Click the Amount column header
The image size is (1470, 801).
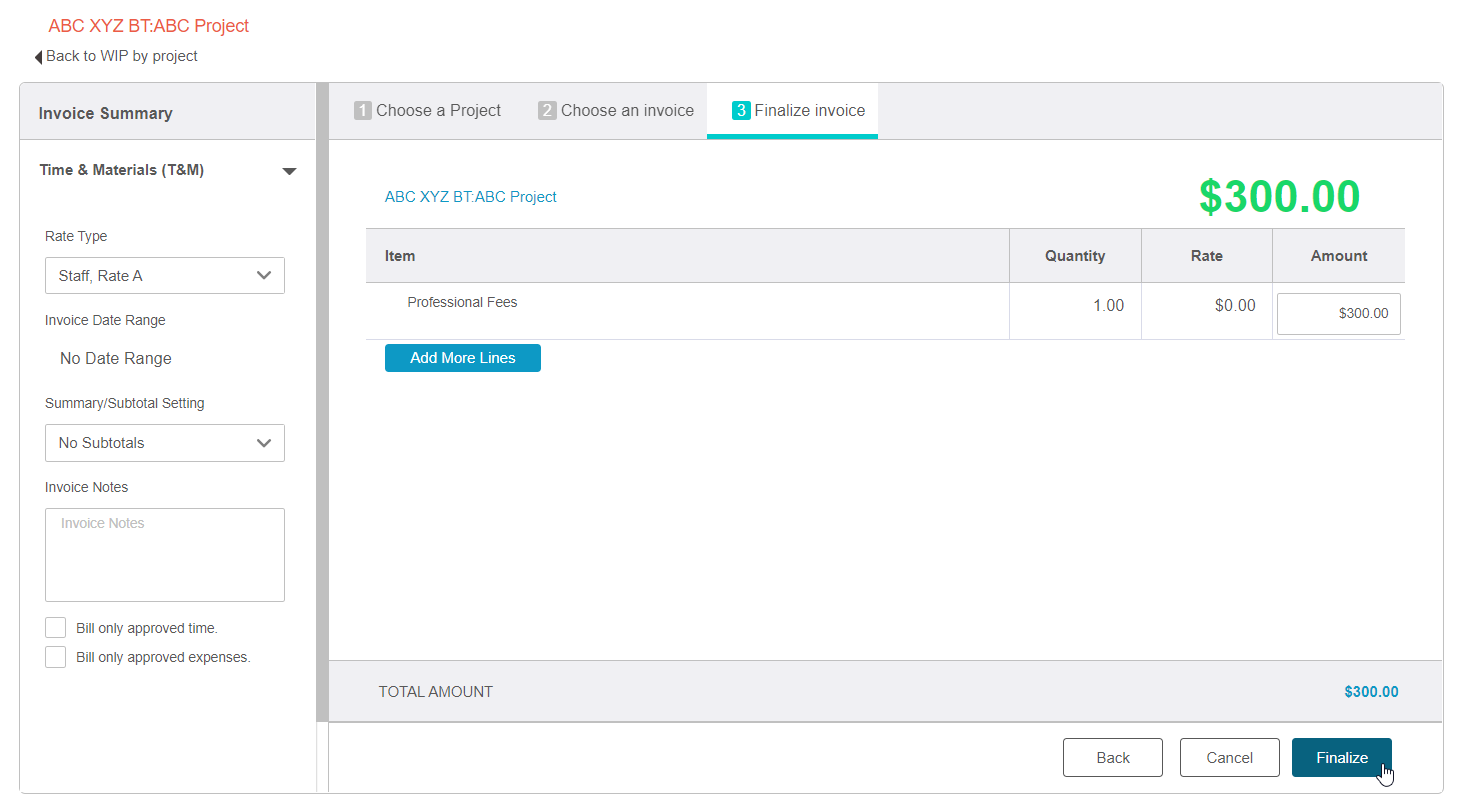point(1339,256)
